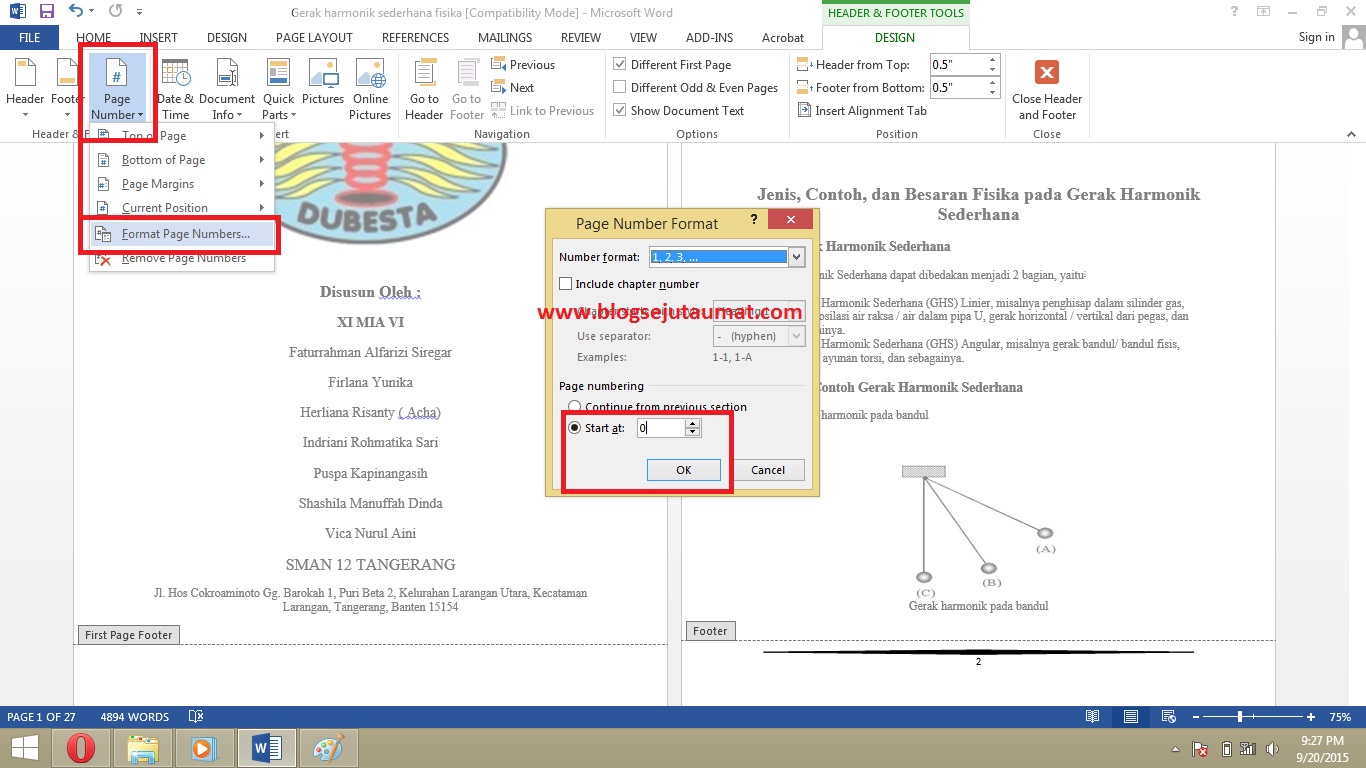This screenshot has width=1366, height=768.
Task: Confirm dialog with OK button
Action: tap(683, 470)
